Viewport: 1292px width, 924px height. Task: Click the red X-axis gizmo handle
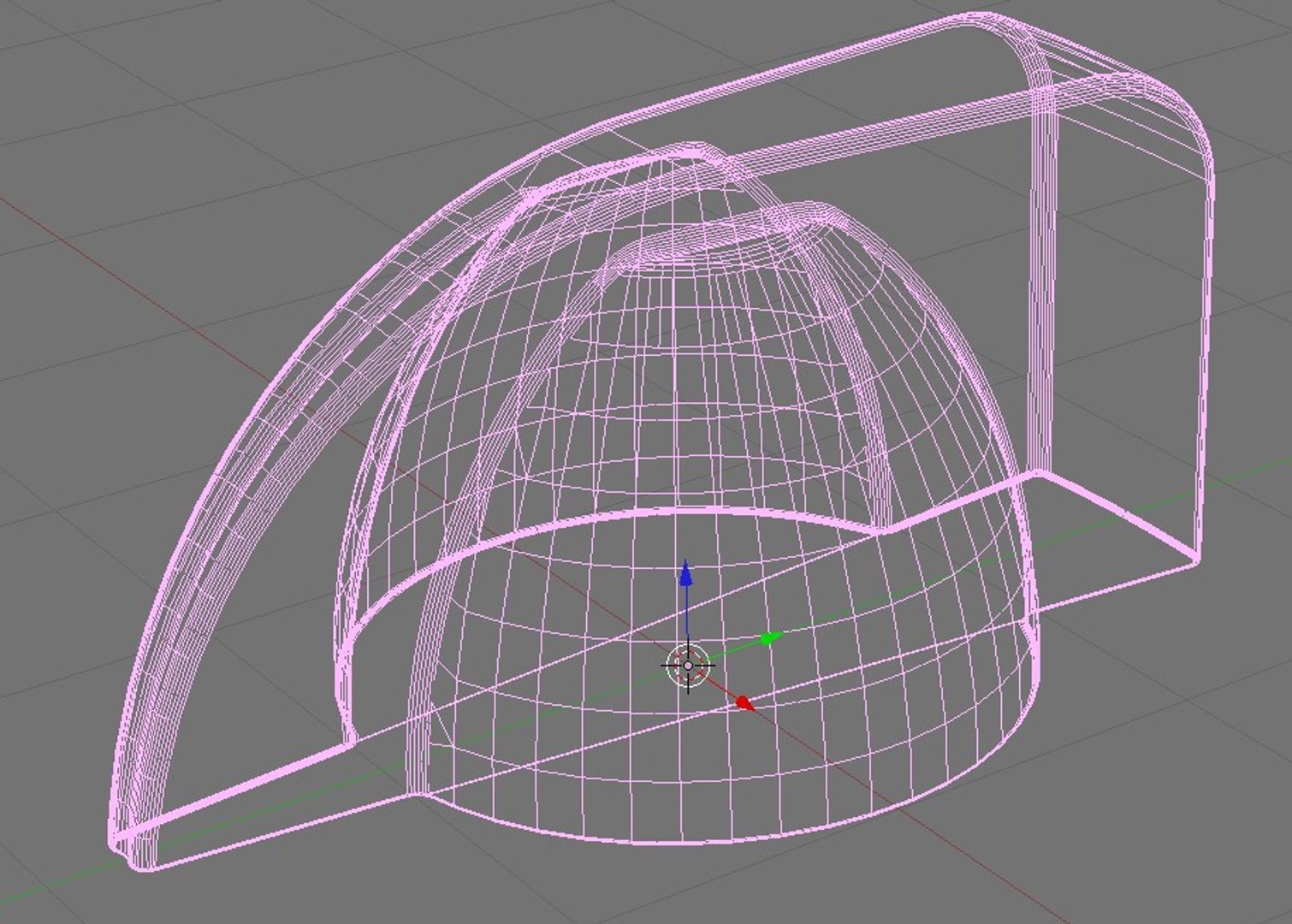coord(744,703)
